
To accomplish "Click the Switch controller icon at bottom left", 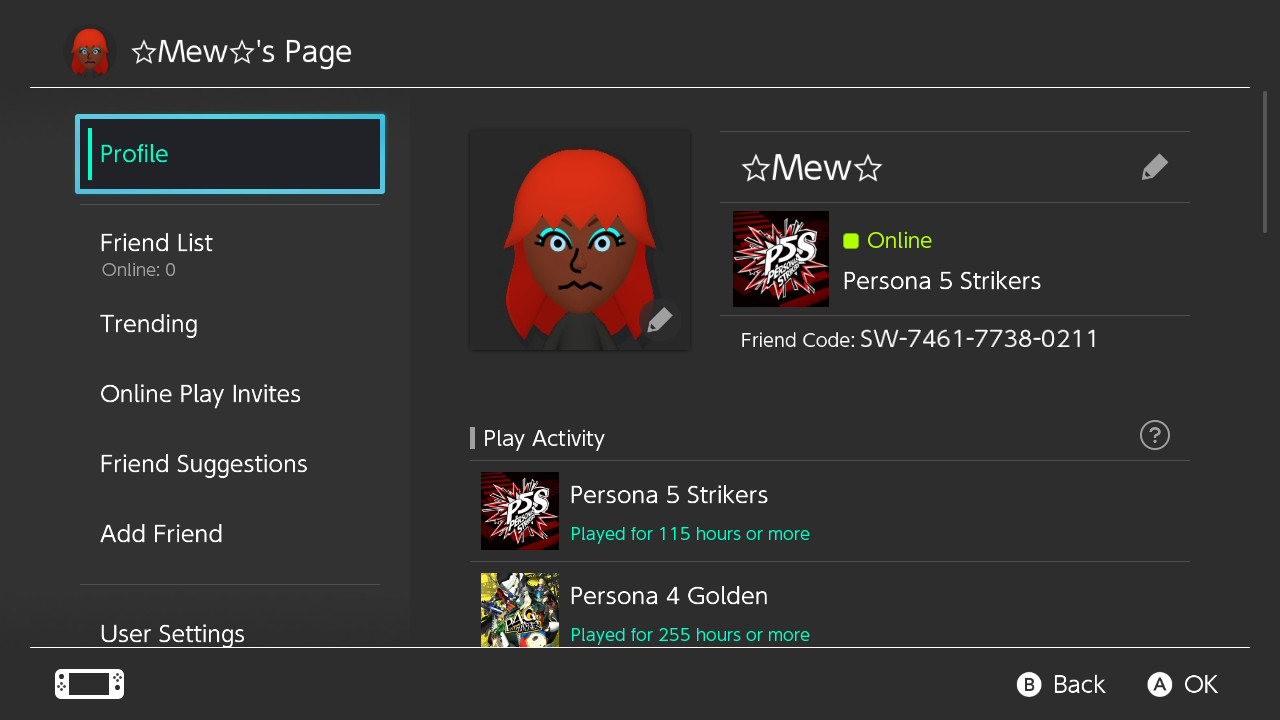I will 89,684.
